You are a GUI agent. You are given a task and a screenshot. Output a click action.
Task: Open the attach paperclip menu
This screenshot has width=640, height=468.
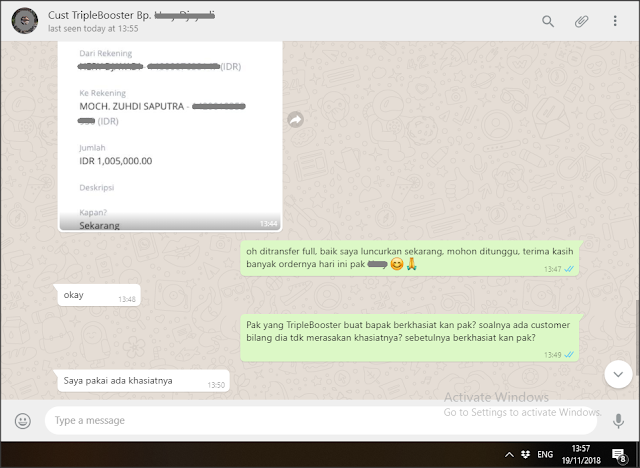[581, 21]
